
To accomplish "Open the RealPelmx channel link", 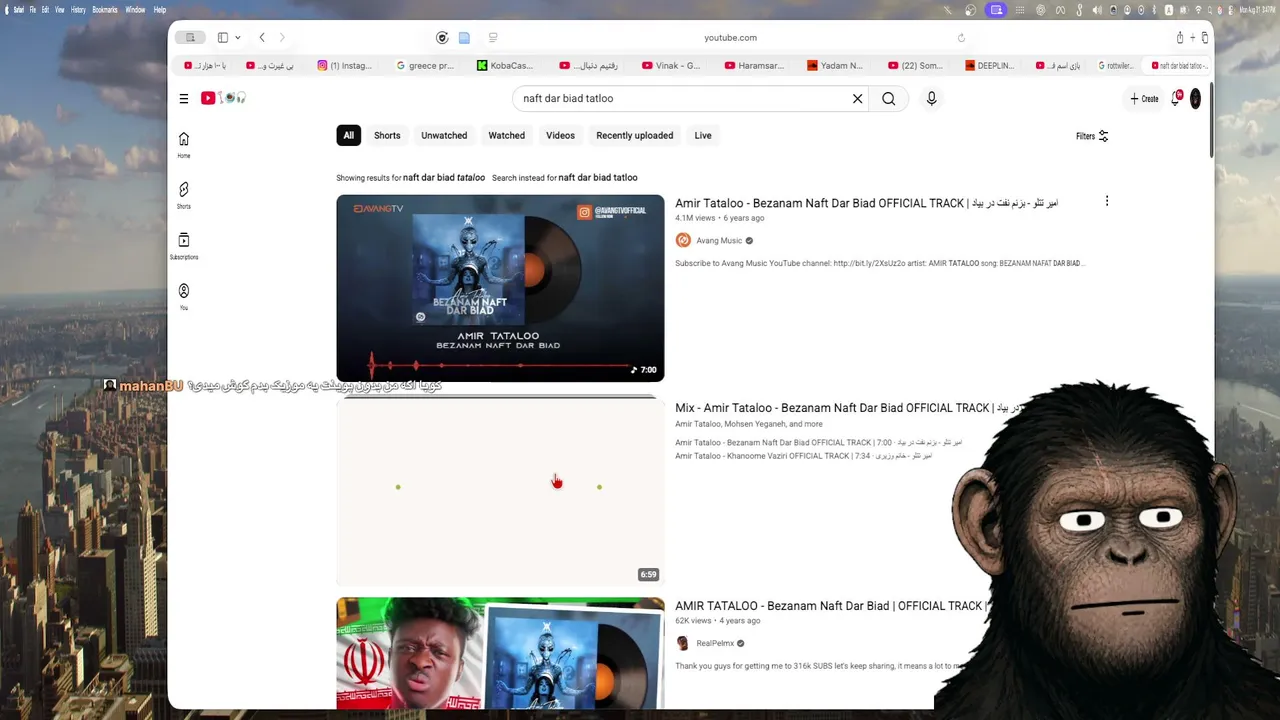I will click(x=715, y=644).
